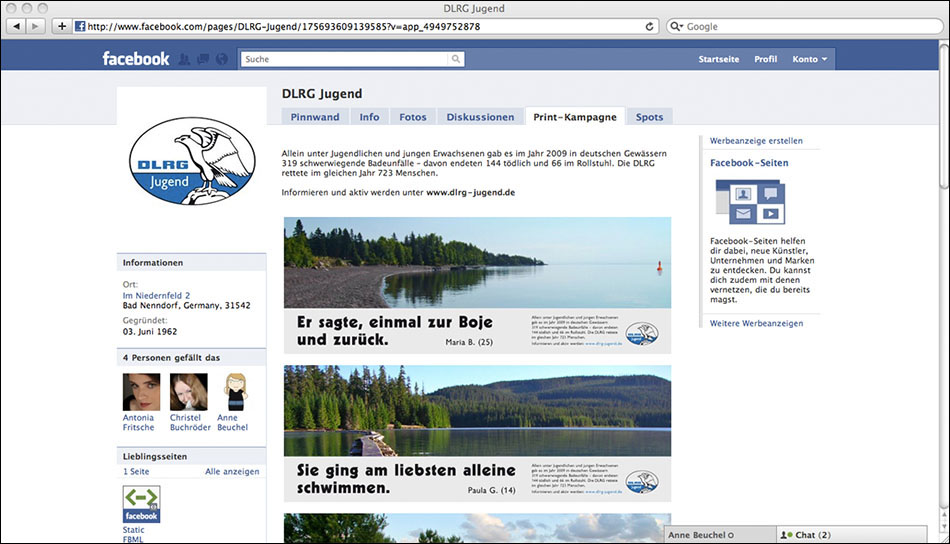Viewport: 950px width, 544px height.
Task: Click the search magnifier button next to Suche
Action: coord(456,59)
